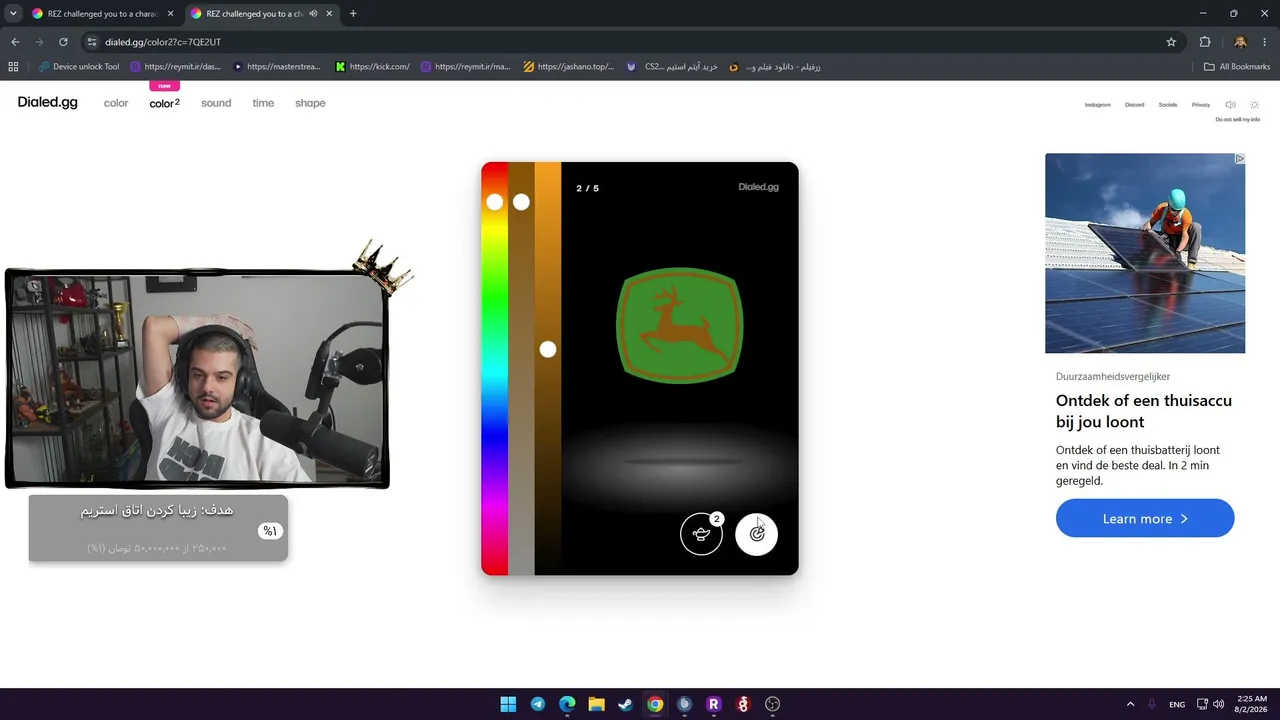Change the ENG input language
This screenshot has width=1280, height=720.
tap(1177, 704)
